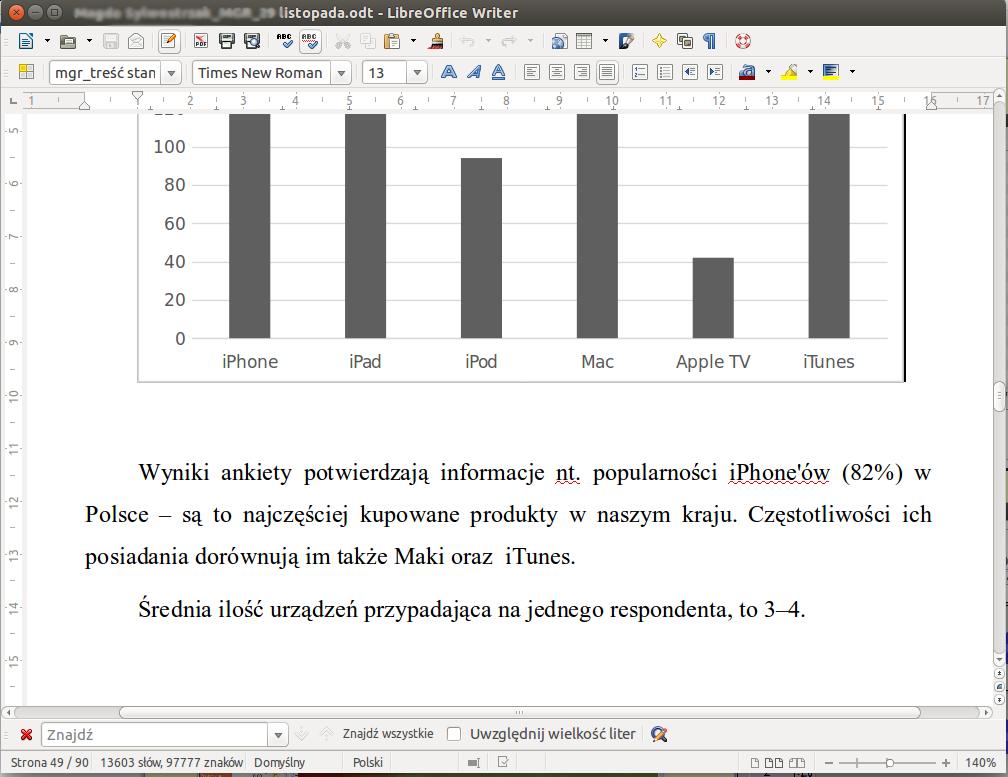The height and width of the screenshot is (777, 1008).
Task: Select single-page view layout
Action: tap(755, 763)
